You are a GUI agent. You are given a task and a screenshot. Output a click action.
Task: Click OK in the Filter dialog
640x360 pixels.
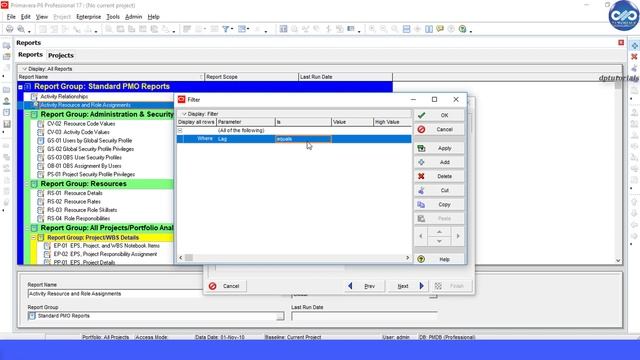(439, 116)
